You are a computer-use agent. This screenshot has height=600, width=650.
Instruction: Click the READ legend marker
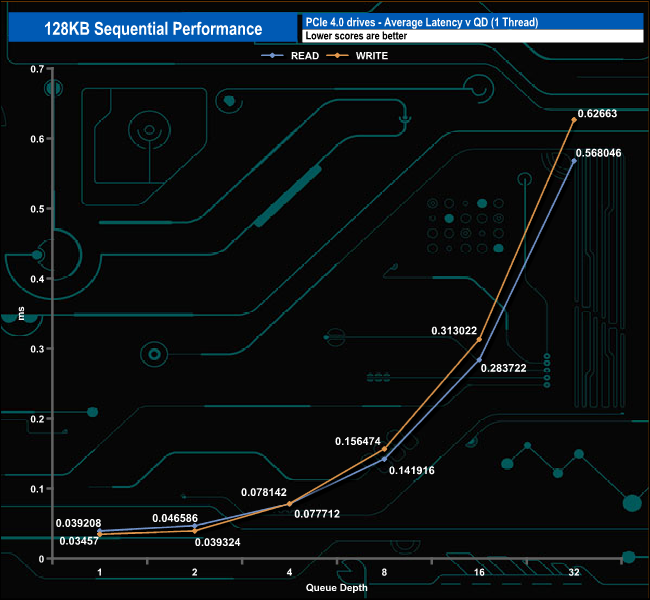point(272,56)
